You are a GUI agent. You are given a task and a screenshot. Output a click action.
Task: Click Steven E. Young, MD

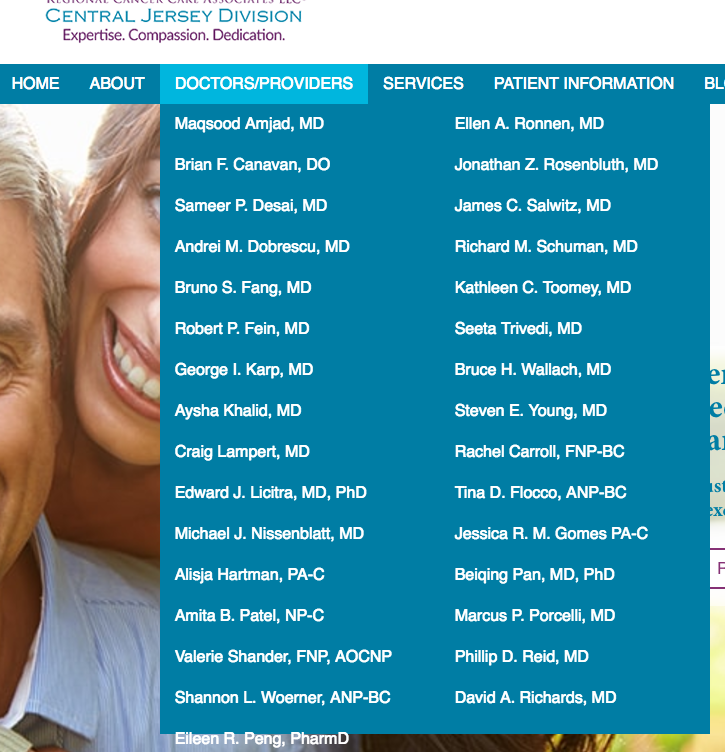tap(531, 411)
